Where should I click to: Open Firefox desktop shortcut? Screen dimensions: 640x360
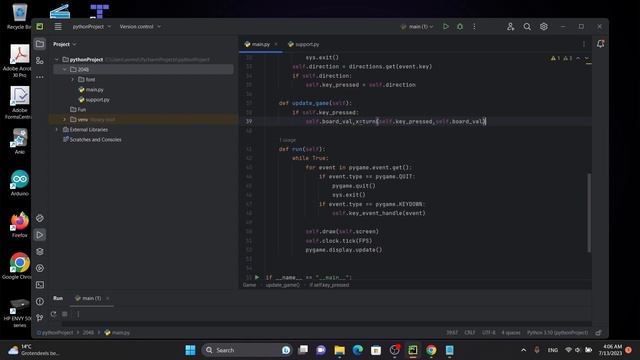pyautogui.click(x=20, y=224)
